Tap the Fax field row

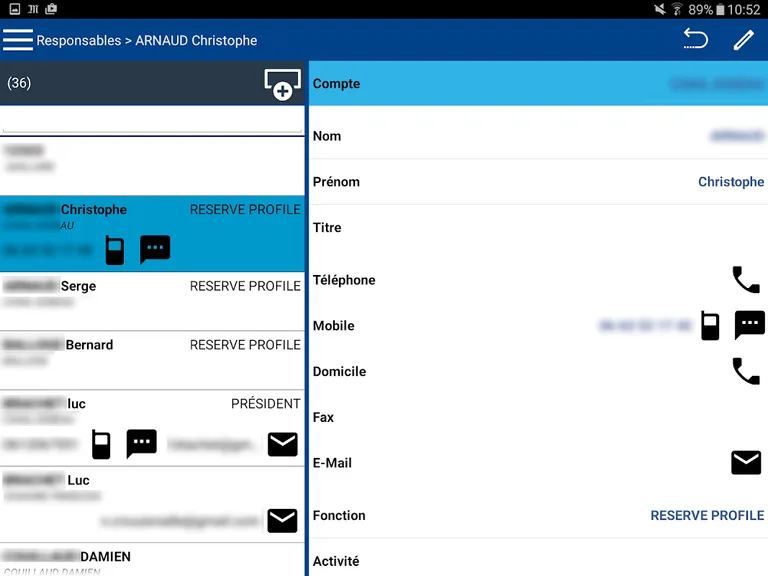[x=538, y=417]
